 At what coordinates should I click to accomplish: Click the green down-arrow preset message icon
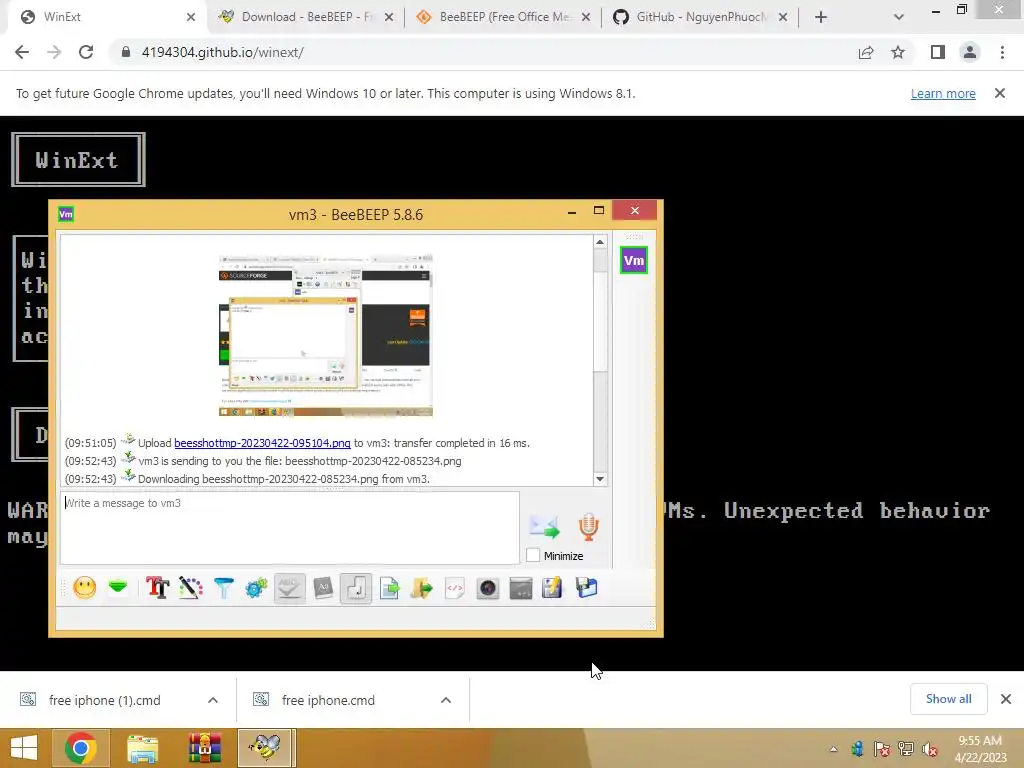(x=118, y=586)
